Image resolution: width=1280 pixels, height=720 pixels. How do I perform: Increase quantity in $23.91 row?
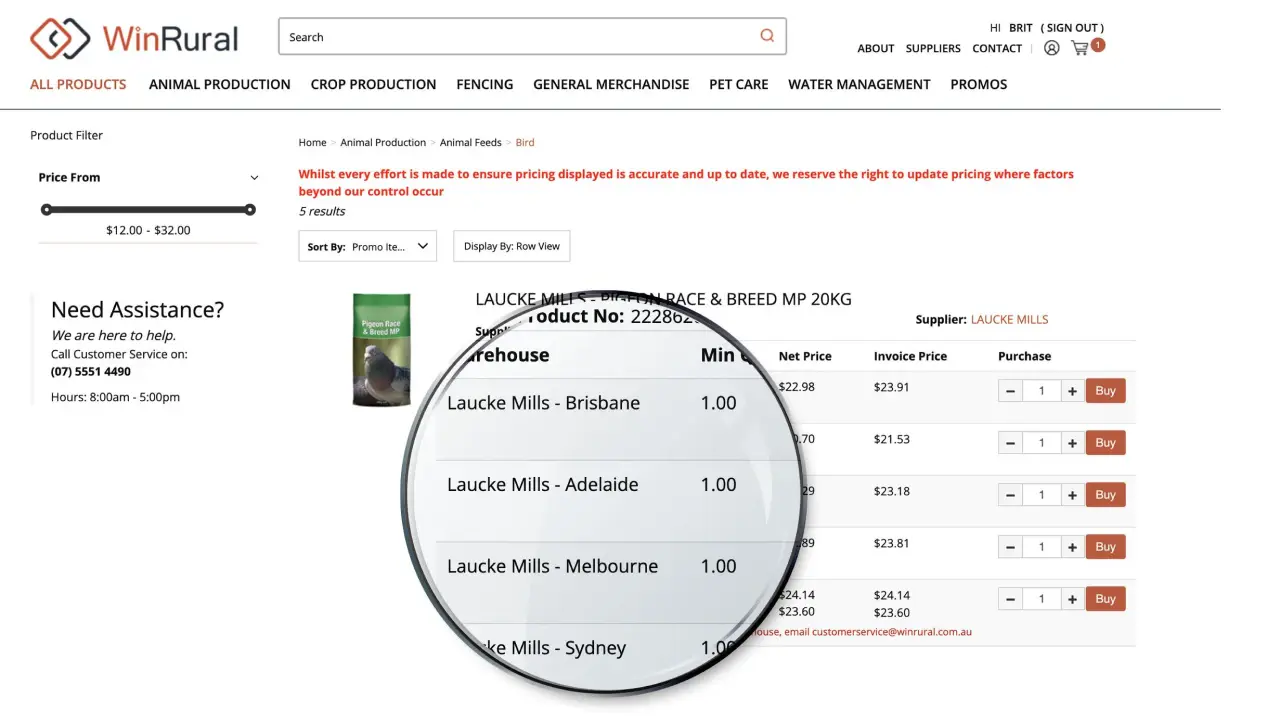(1072, 391)
